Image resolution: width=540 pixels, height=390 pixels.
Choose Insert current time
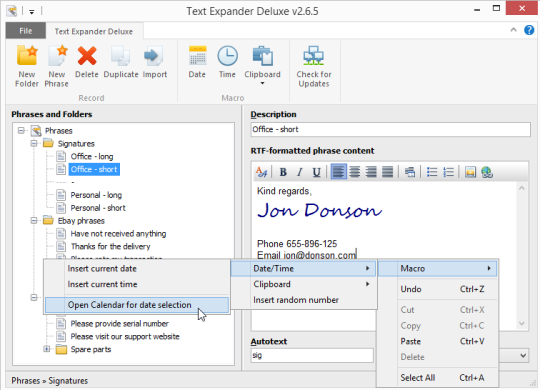[x=137, y=284]
